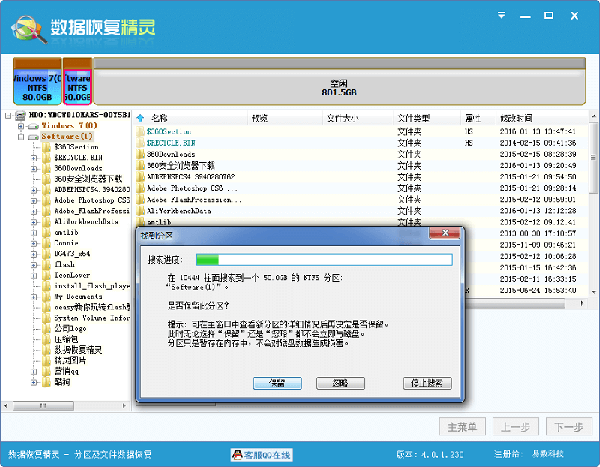
Task: Click the Adobe Photoshop CS6 folder icon in list
Action: click(x=140, y=187)
